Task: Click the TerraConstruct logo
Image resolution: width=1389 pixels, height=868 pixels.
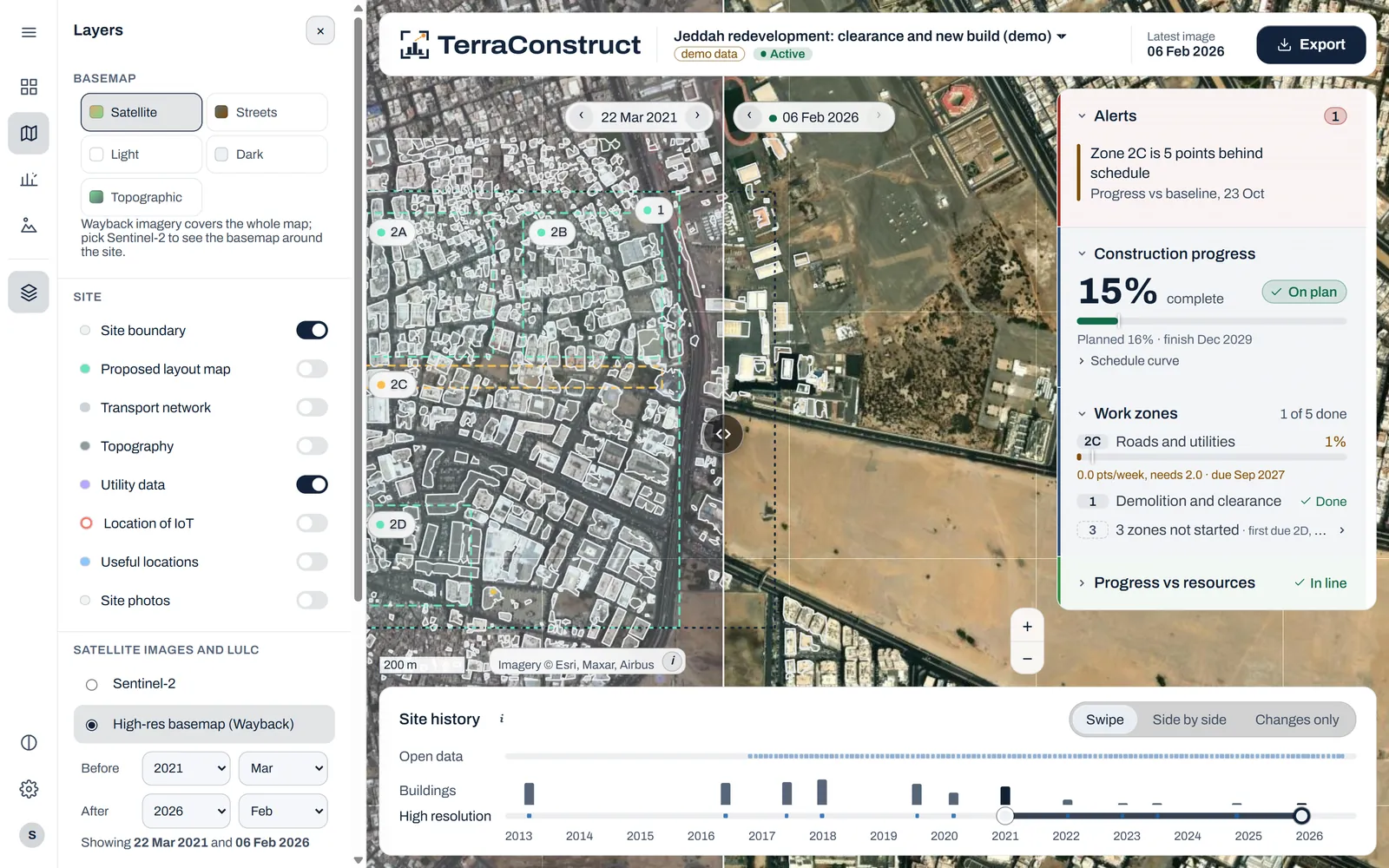Action: pyautogui.click(x=520, y=45)
